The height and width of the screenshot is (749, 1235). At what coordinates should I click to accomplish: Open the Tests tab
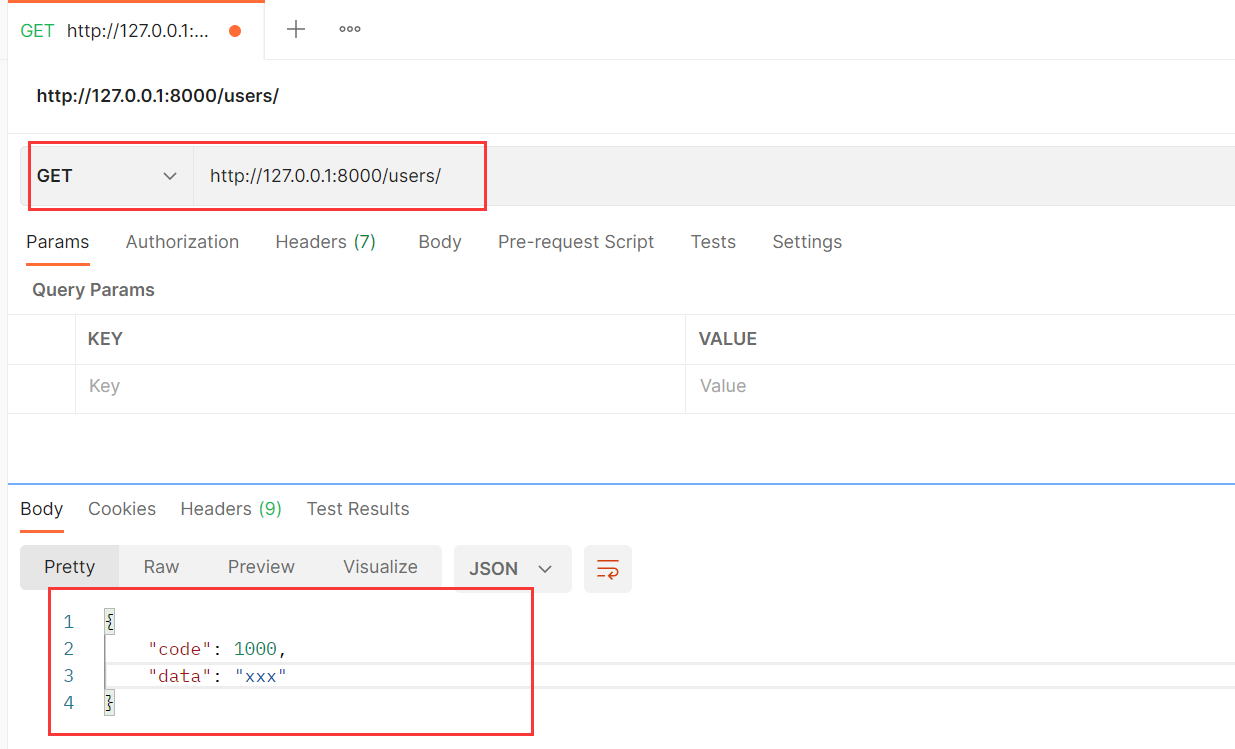click(x=713, y=242)
